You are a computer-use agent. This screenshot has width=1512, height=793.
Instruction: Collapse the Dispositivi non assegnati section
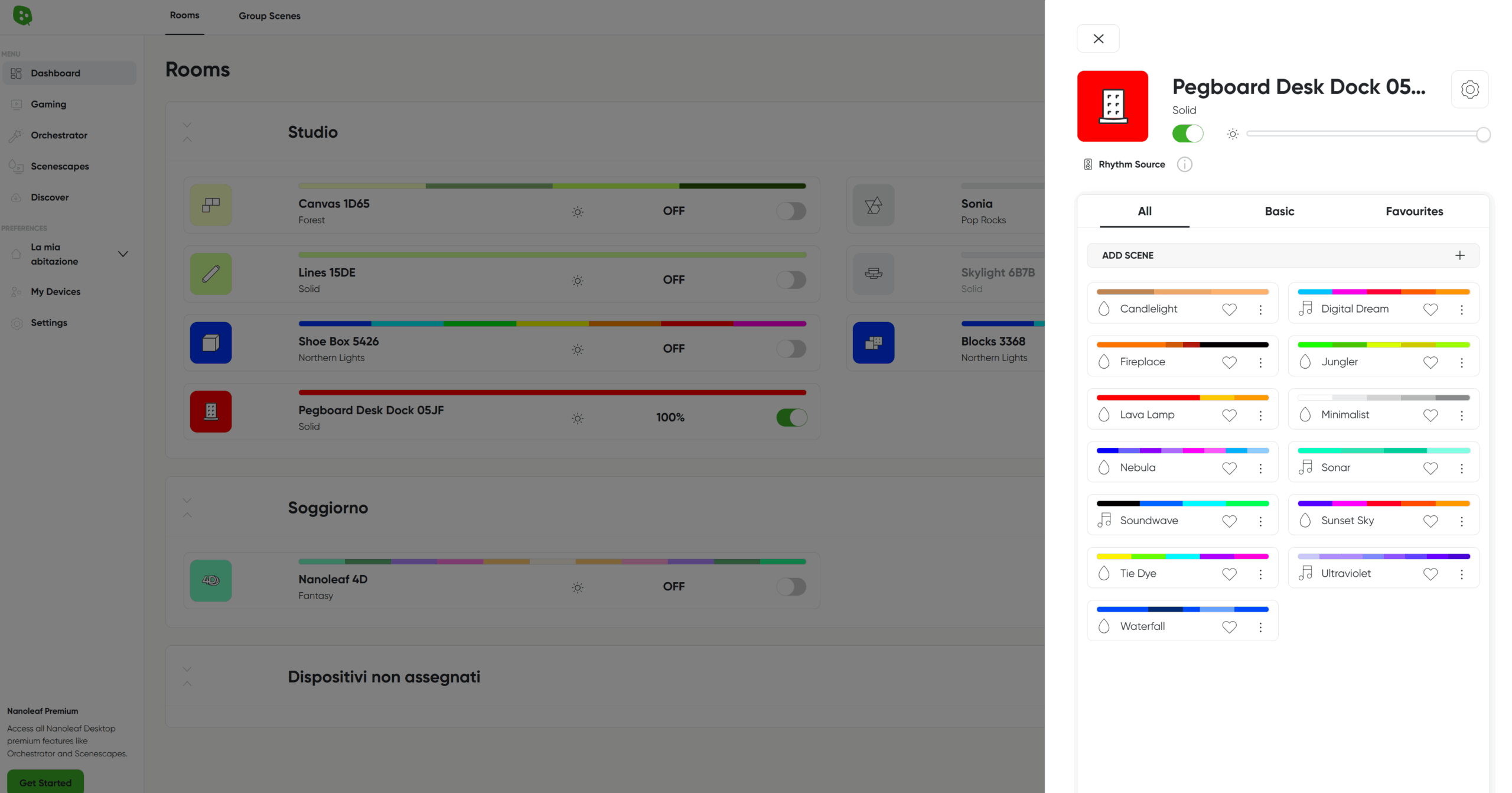click(x=187, y=677)
